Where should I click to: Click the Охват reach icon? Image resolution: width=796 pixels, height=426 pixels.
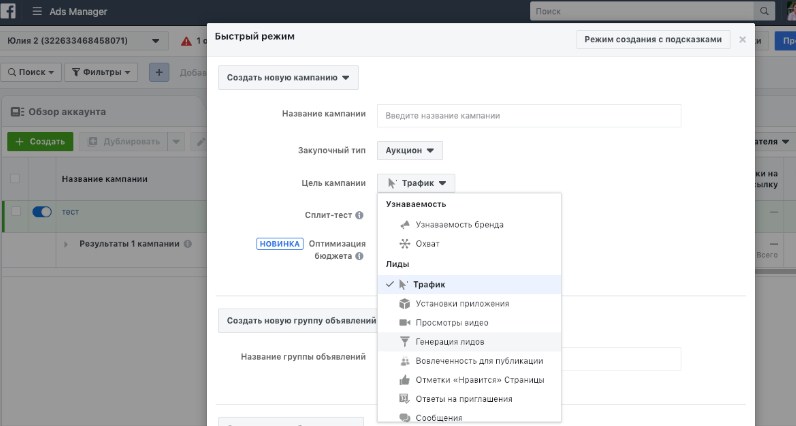[x=405, y=244]
